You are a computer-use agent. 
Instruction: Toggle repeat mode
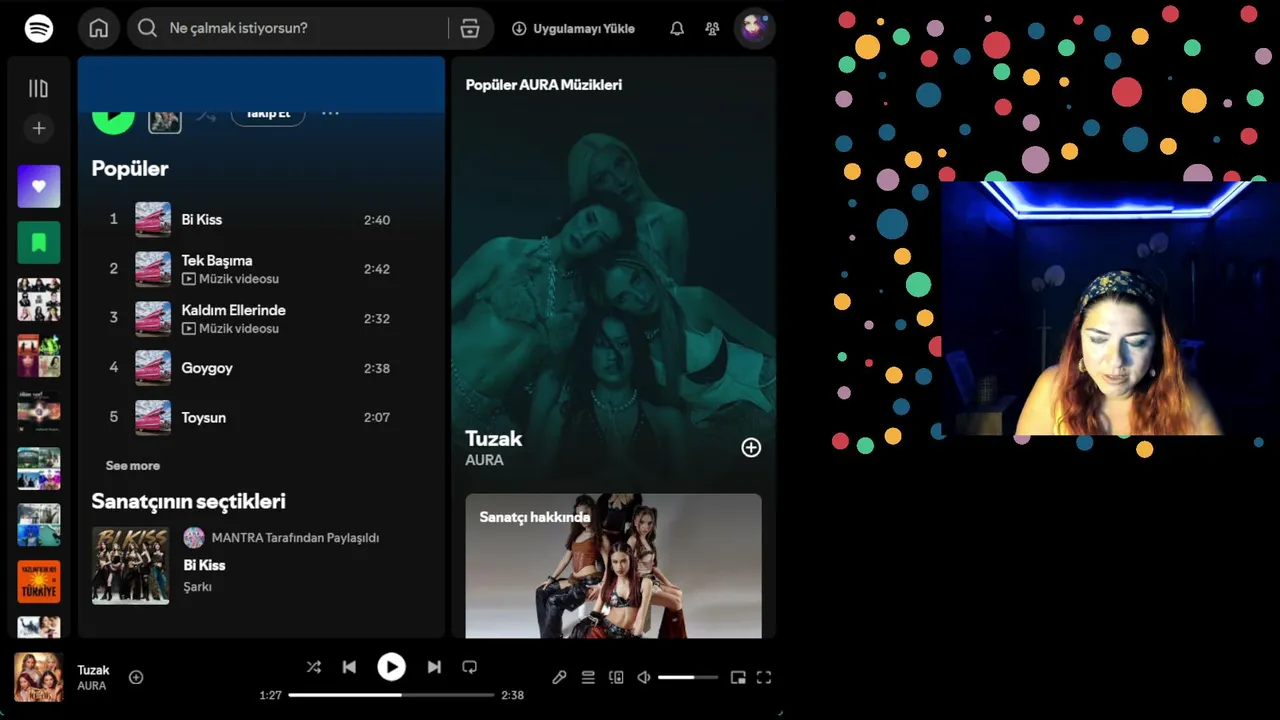click(469, 667)
